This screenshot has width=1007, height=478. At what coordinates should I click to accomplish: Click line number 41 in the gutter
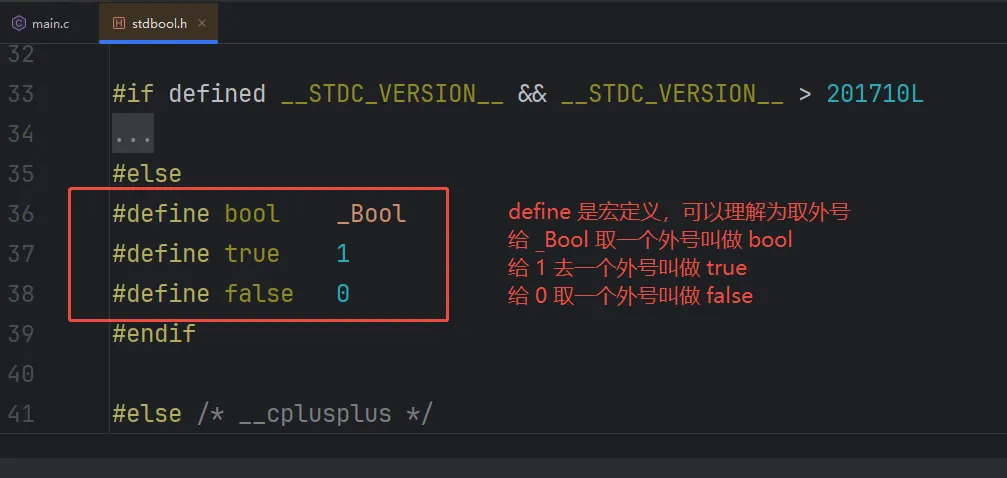click(x=21, y=413)
